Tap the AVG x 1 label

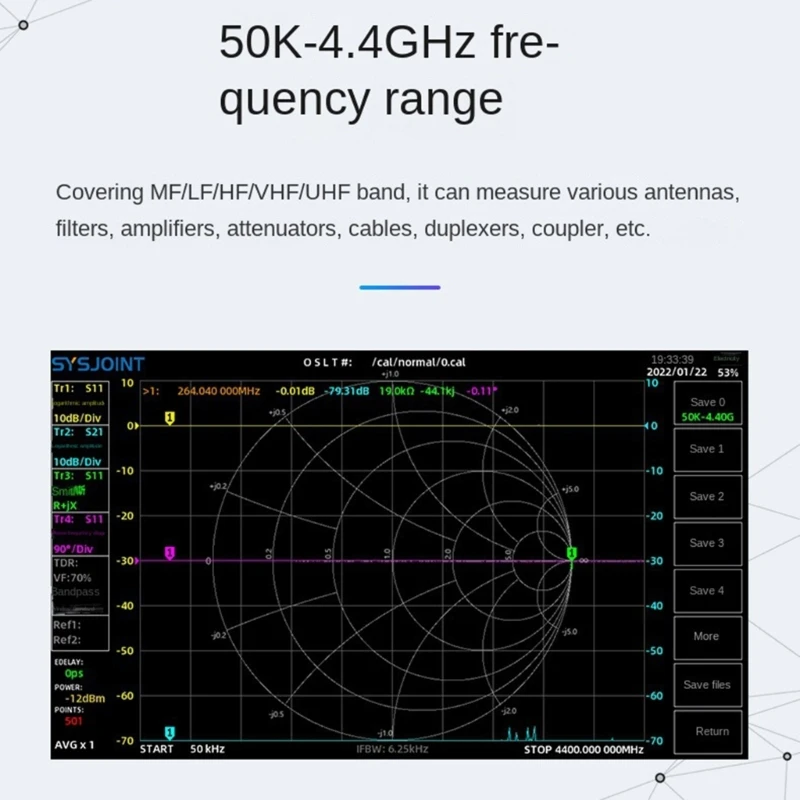pos(74,745)
